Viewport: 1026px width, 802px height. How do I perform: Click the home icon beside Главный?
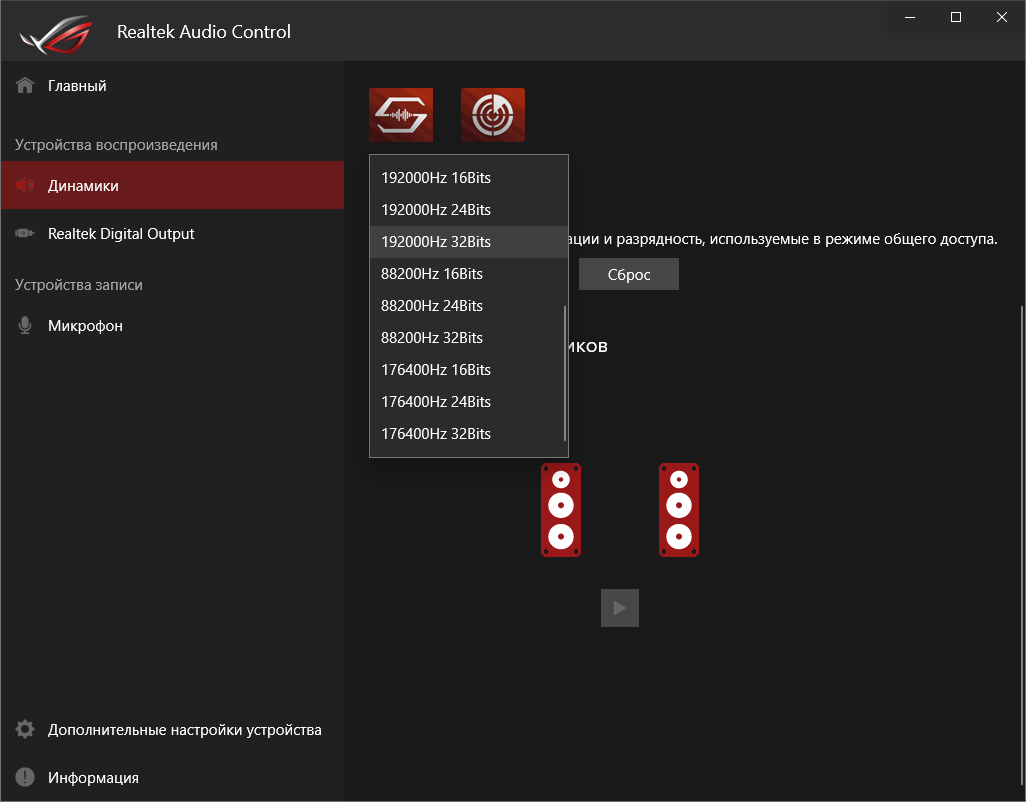pos(25,86)
